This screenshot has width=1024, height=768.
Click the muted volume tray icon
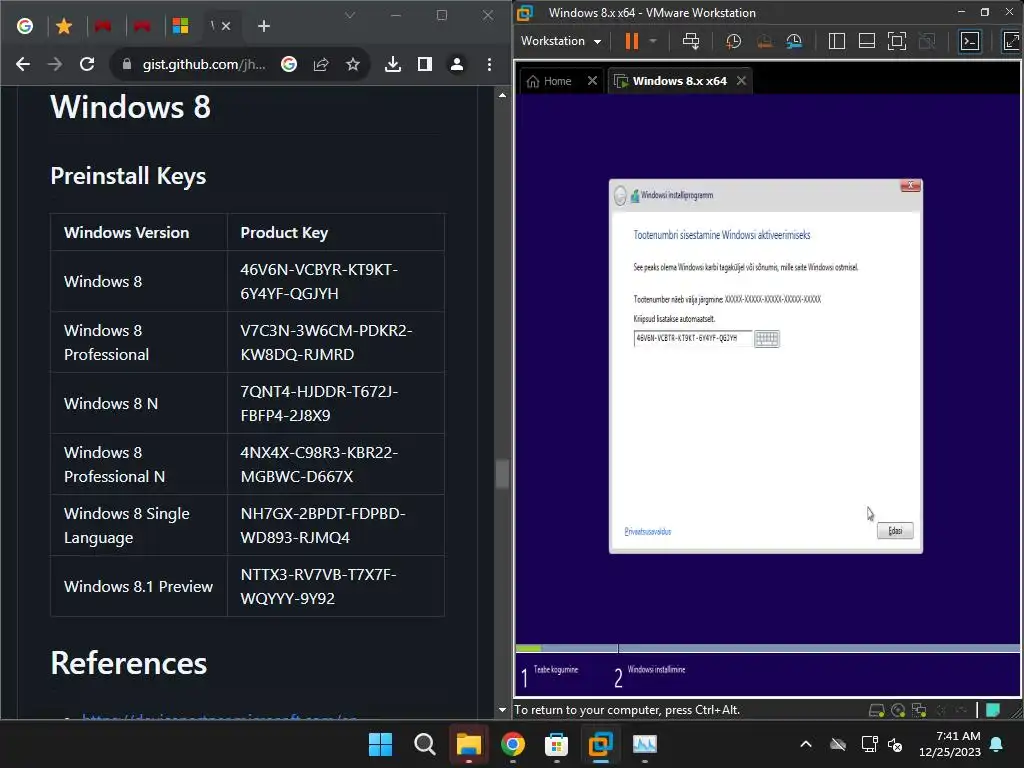pyautogui.click(x=895, y=744)
